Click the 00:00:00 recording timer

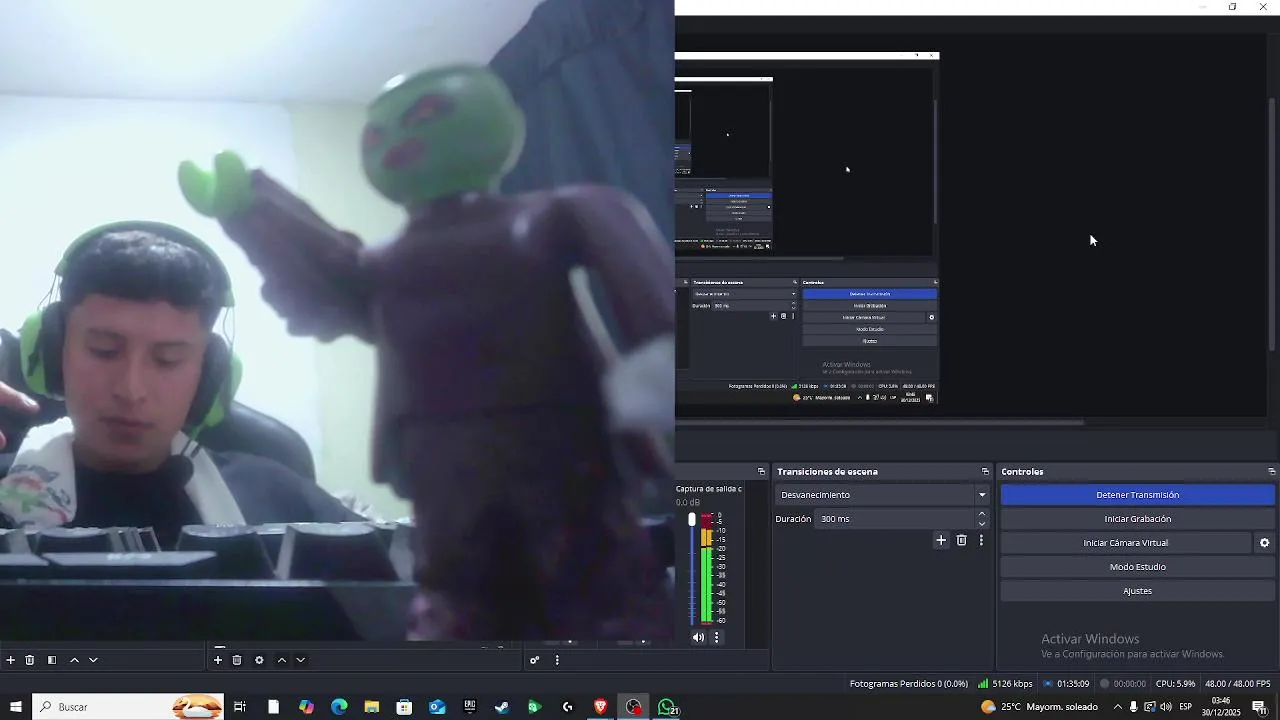(1122, 684)
